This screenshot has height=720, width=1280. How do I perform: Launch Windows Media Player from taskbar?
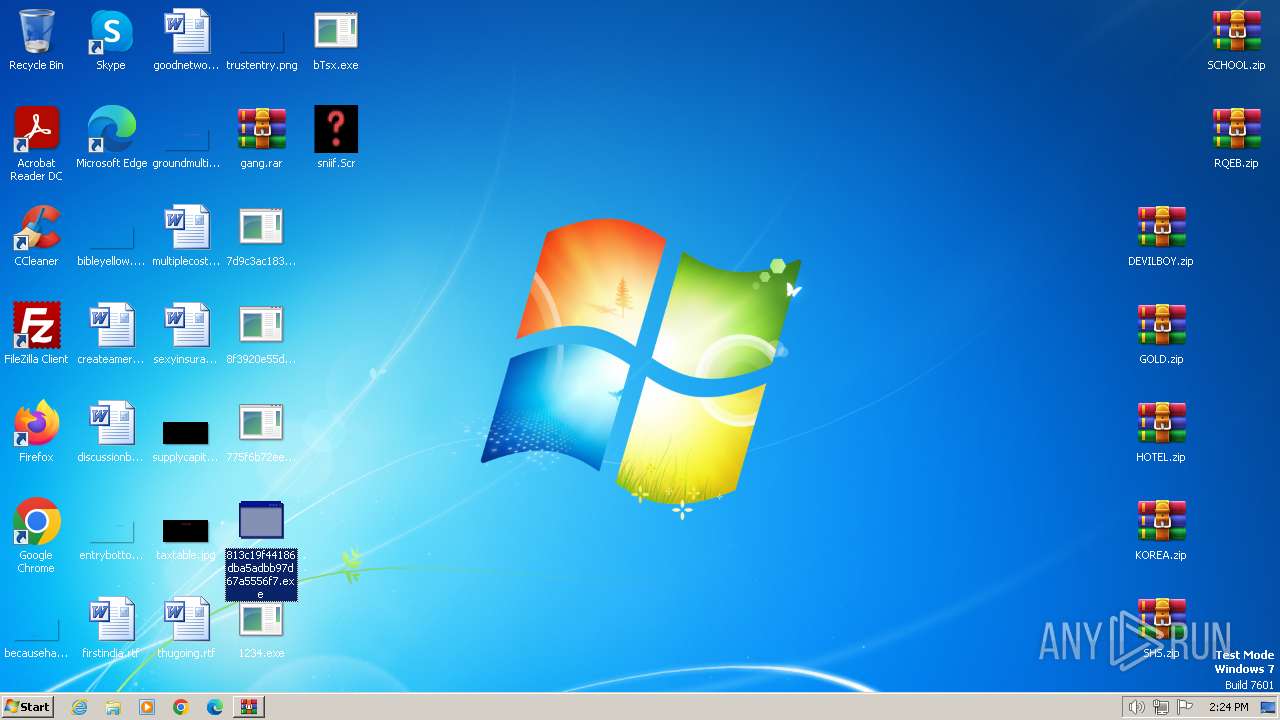tap(147, 707)
